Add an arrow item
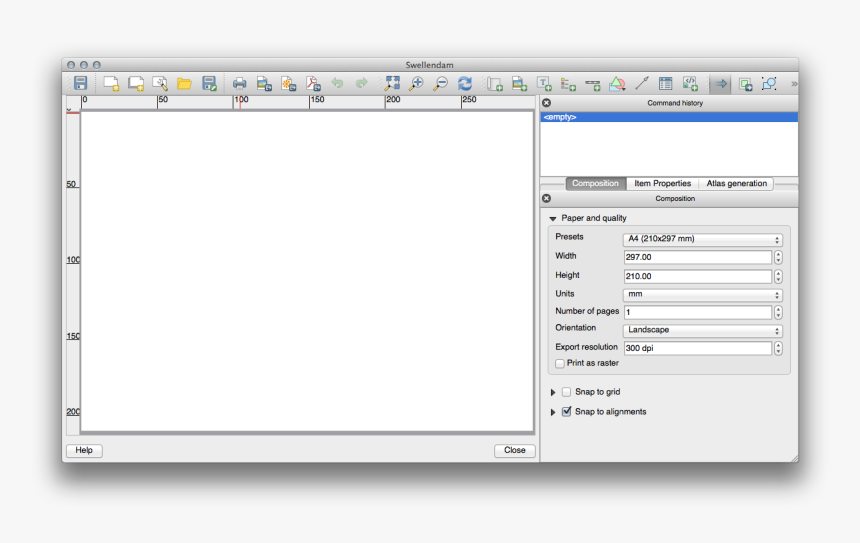 point(642,83)
